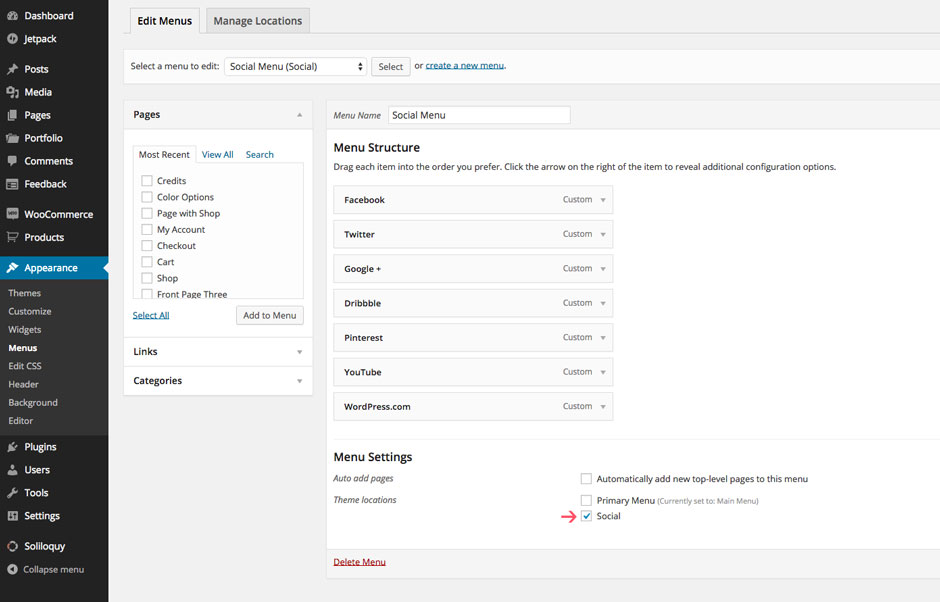Open the Background submenu item
The image size is (940, 602).
coord(33,402)
